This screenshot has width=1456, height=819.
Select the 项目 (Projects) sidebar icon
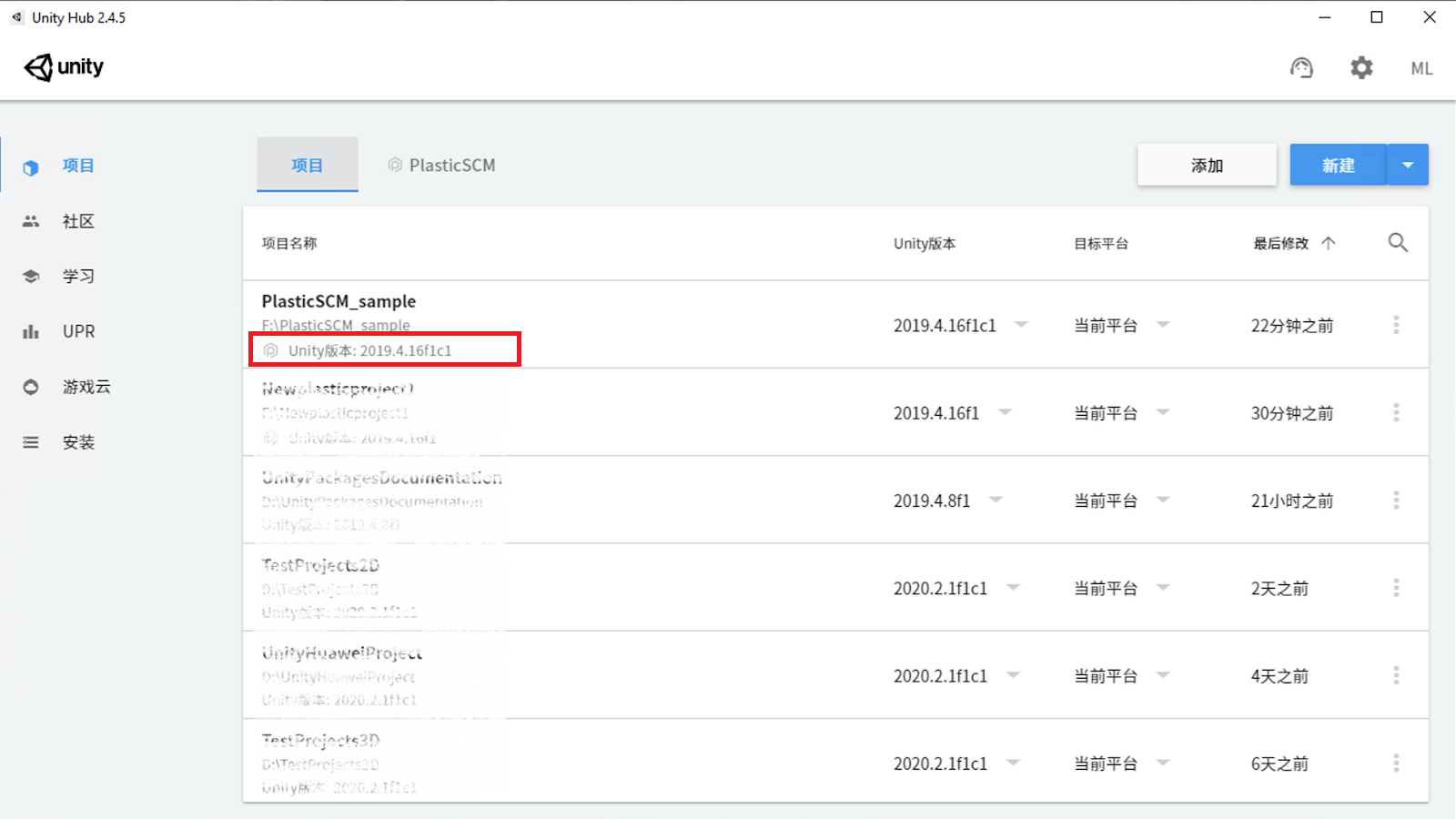(77, 166)
